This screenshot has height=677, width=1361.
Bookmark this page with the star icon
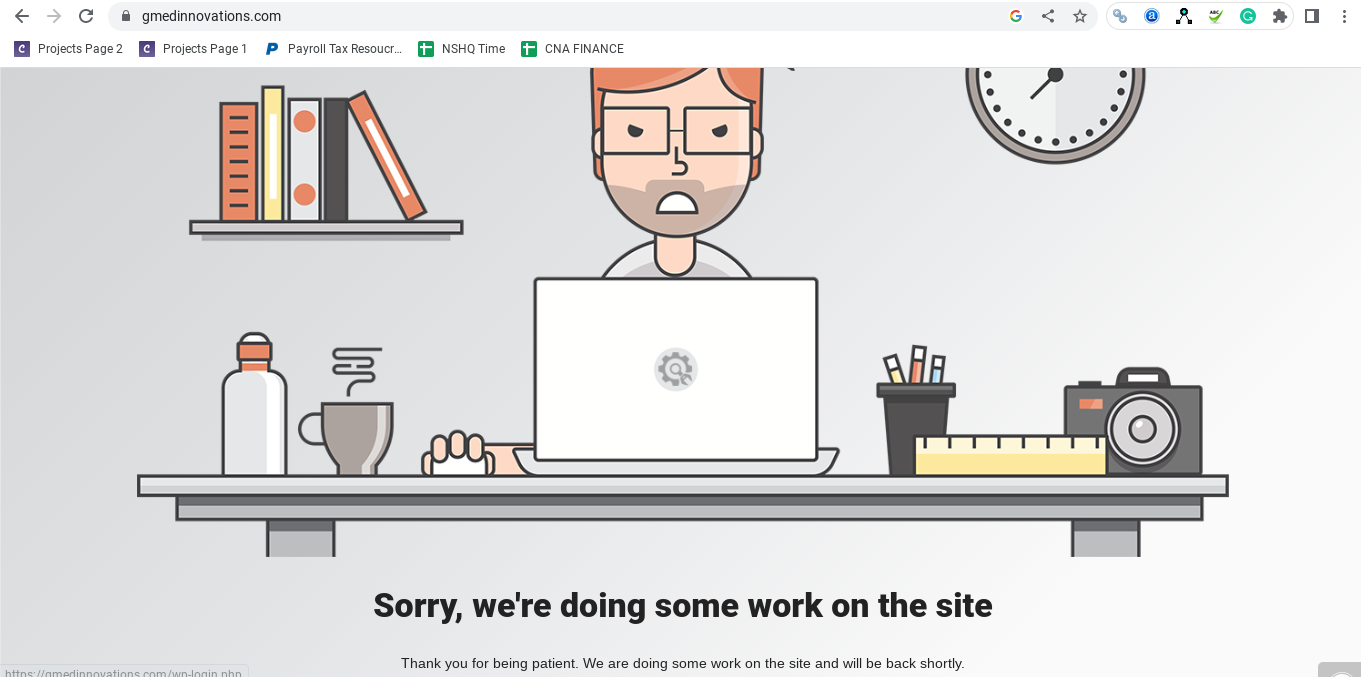1080,16
